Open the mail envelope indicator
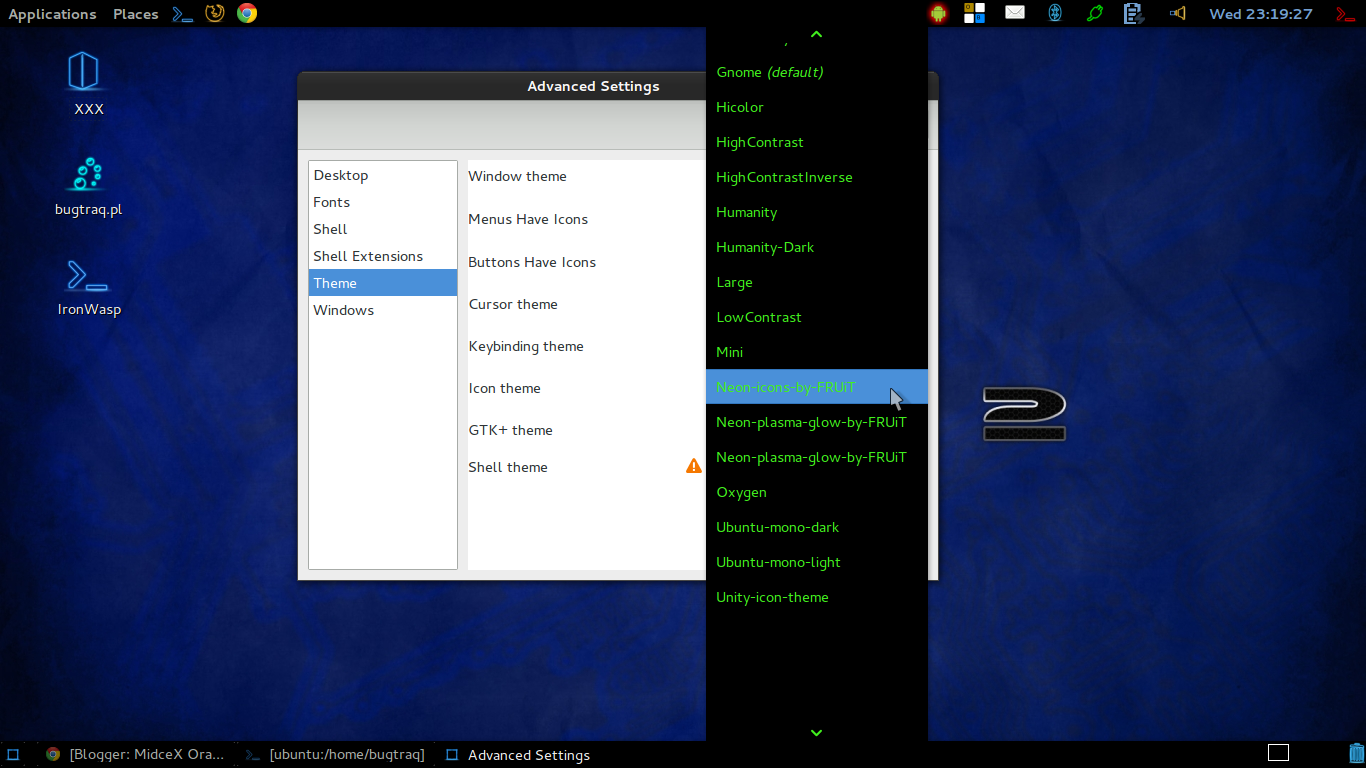Image resolution: width=1366 pixels, height=768 pixels. 1015,13
